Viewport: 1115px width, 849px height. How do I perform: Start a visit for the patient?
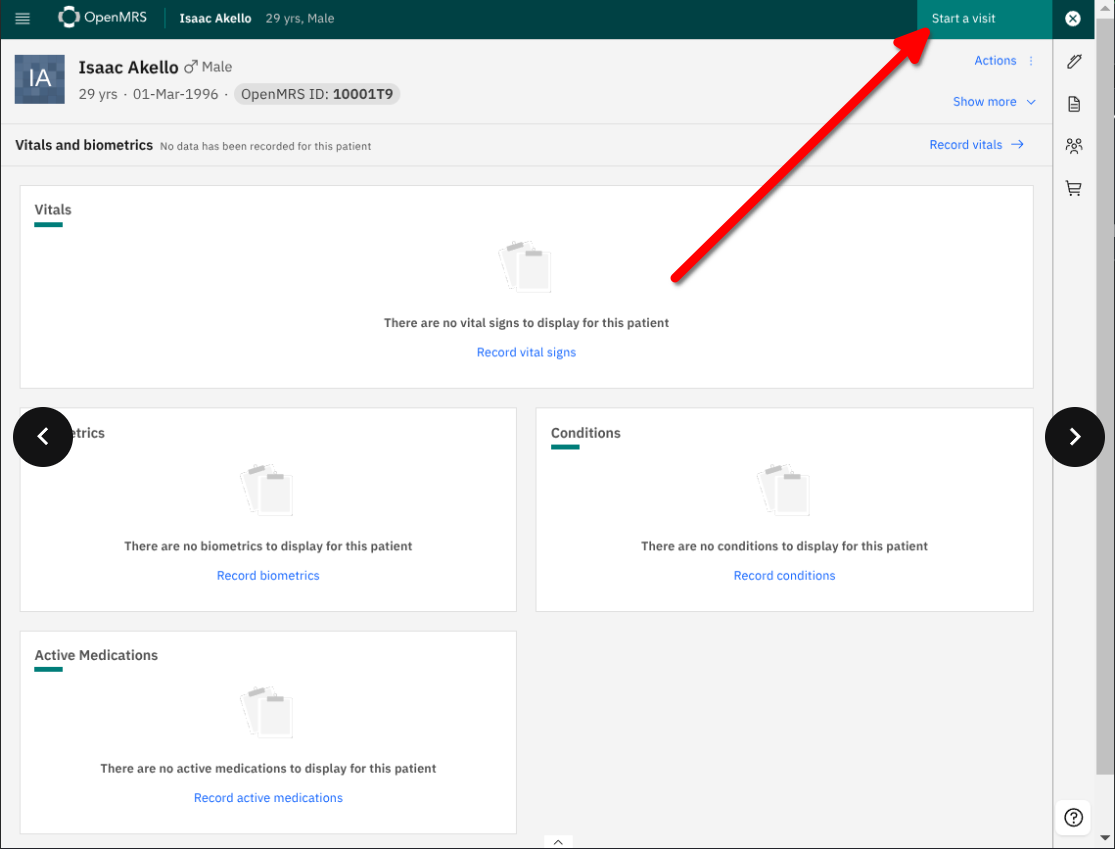pos(964,19)
